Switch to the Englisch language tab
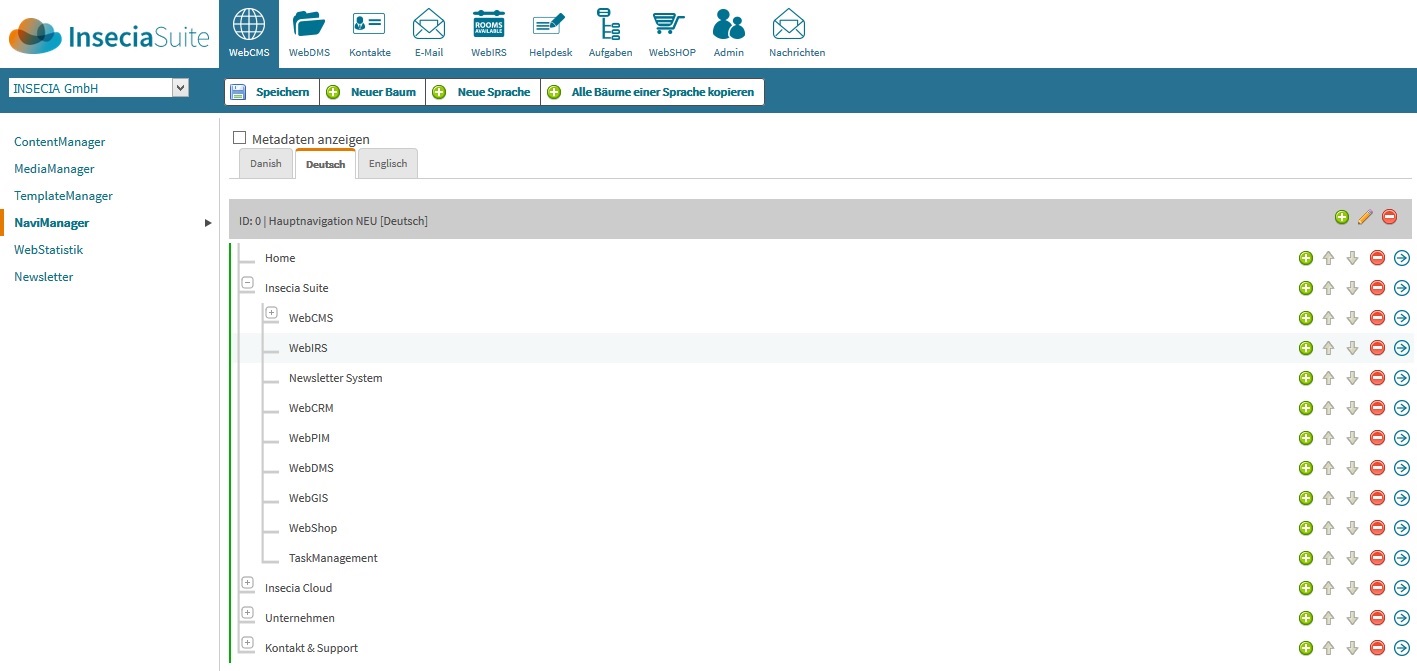1417x671 pixels. 388,164
